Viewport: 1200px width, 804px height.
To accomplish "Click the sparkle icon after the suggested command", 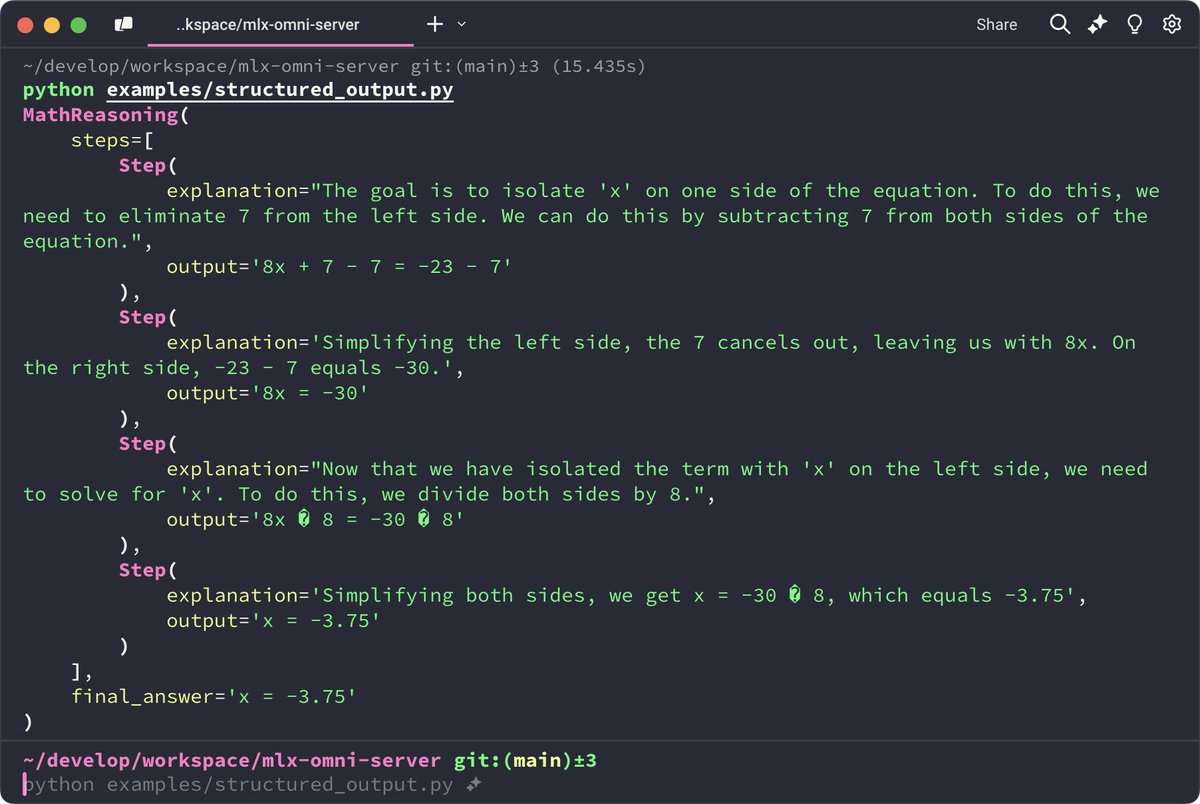I will (x=475, y=786).
